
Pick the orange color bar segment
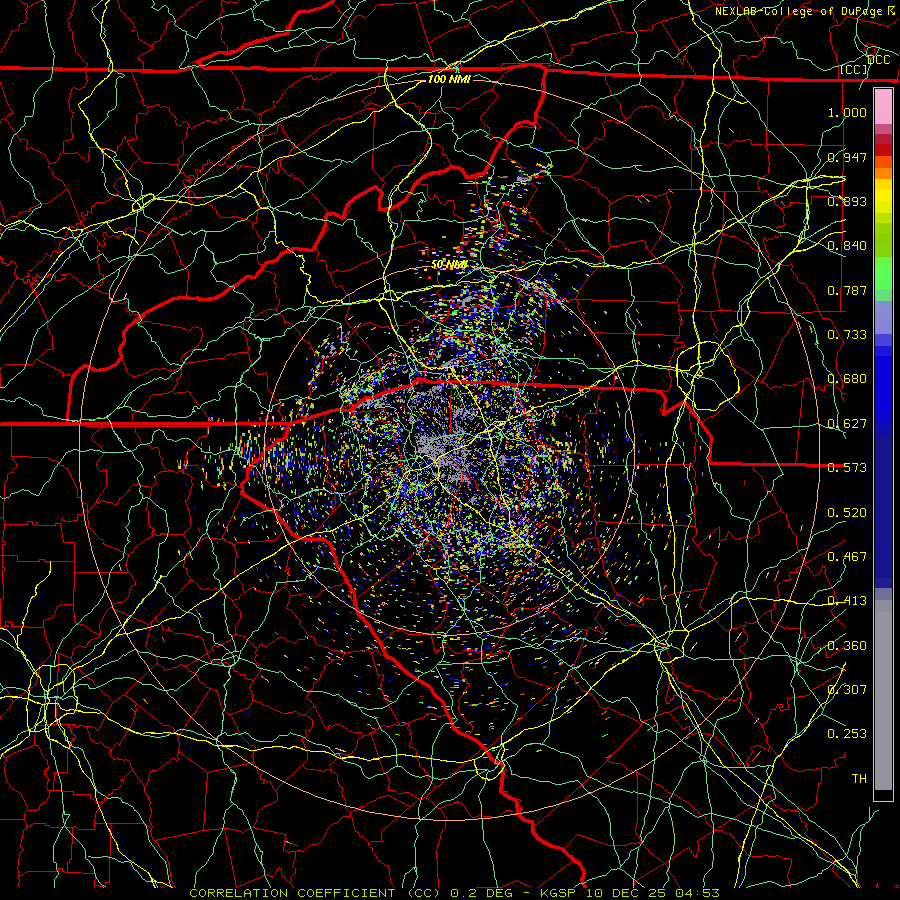[x=883, y=173]
